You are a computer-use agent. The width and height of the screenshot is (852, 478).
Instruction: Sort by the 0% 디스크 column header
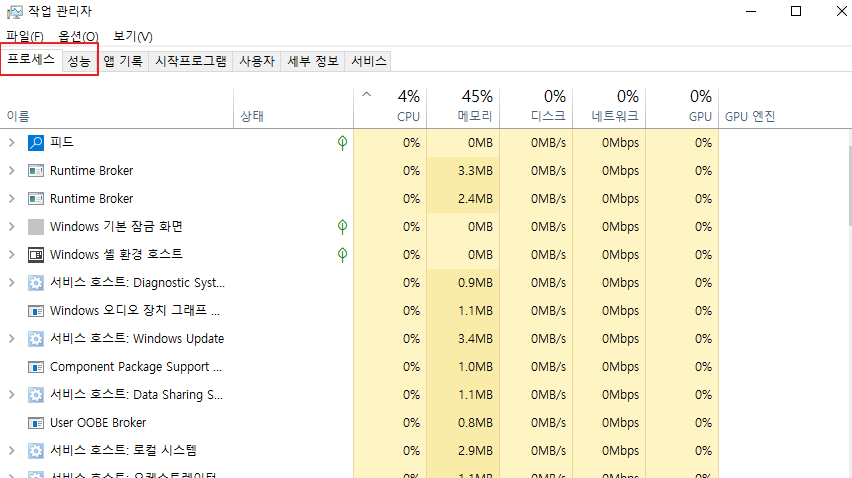536,108
